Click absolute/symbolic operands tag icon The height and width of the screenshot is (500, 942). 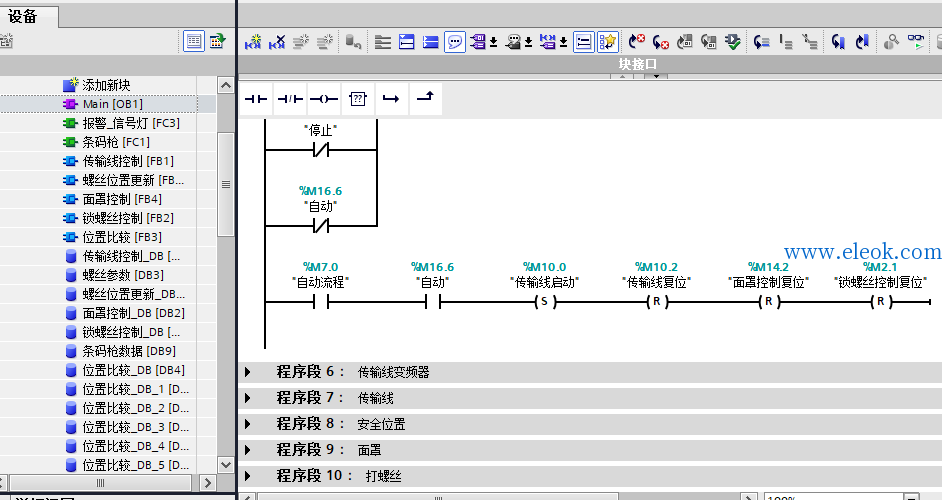click(x=478, y=41)
